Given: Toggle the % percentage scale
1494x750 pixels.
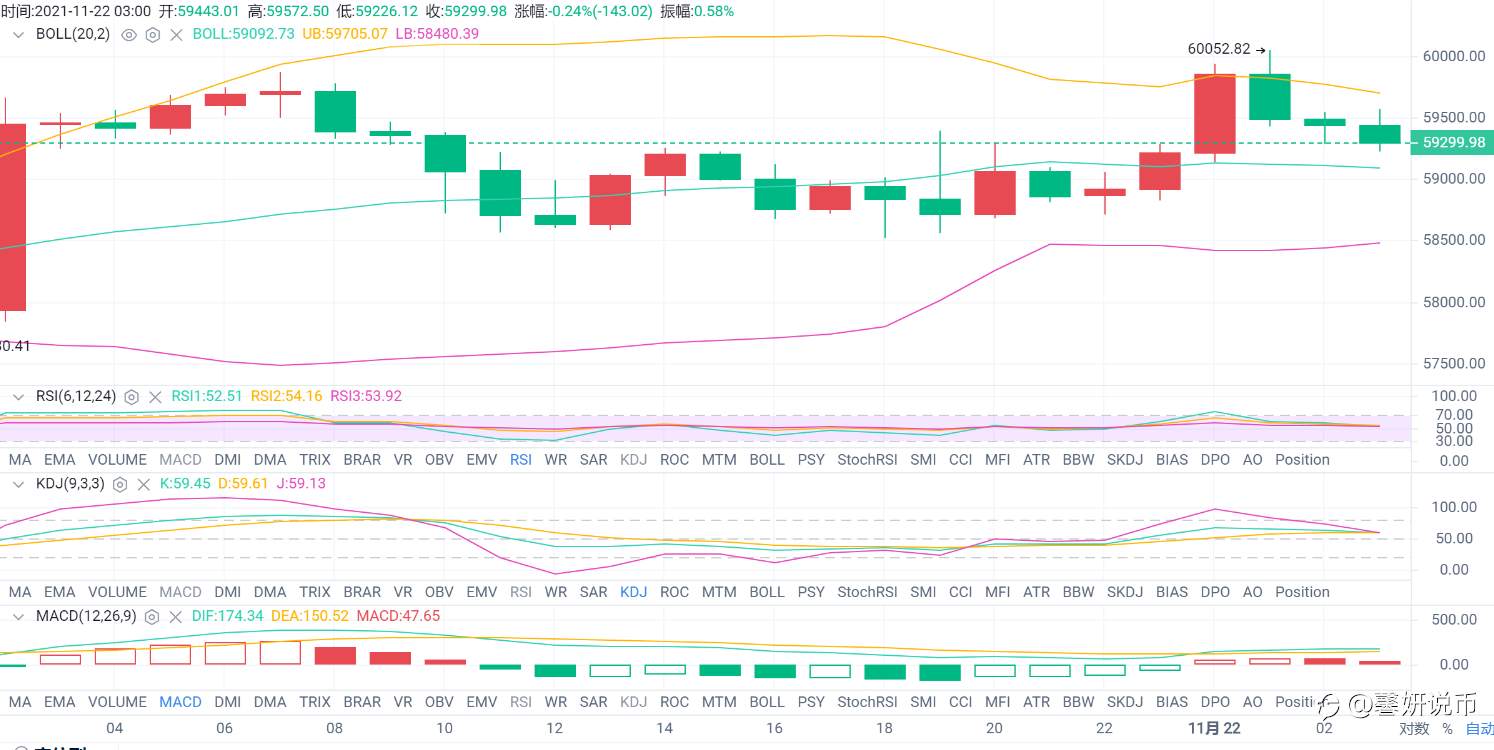Looking at the screenshot, I should click(x=1447, y=729).
